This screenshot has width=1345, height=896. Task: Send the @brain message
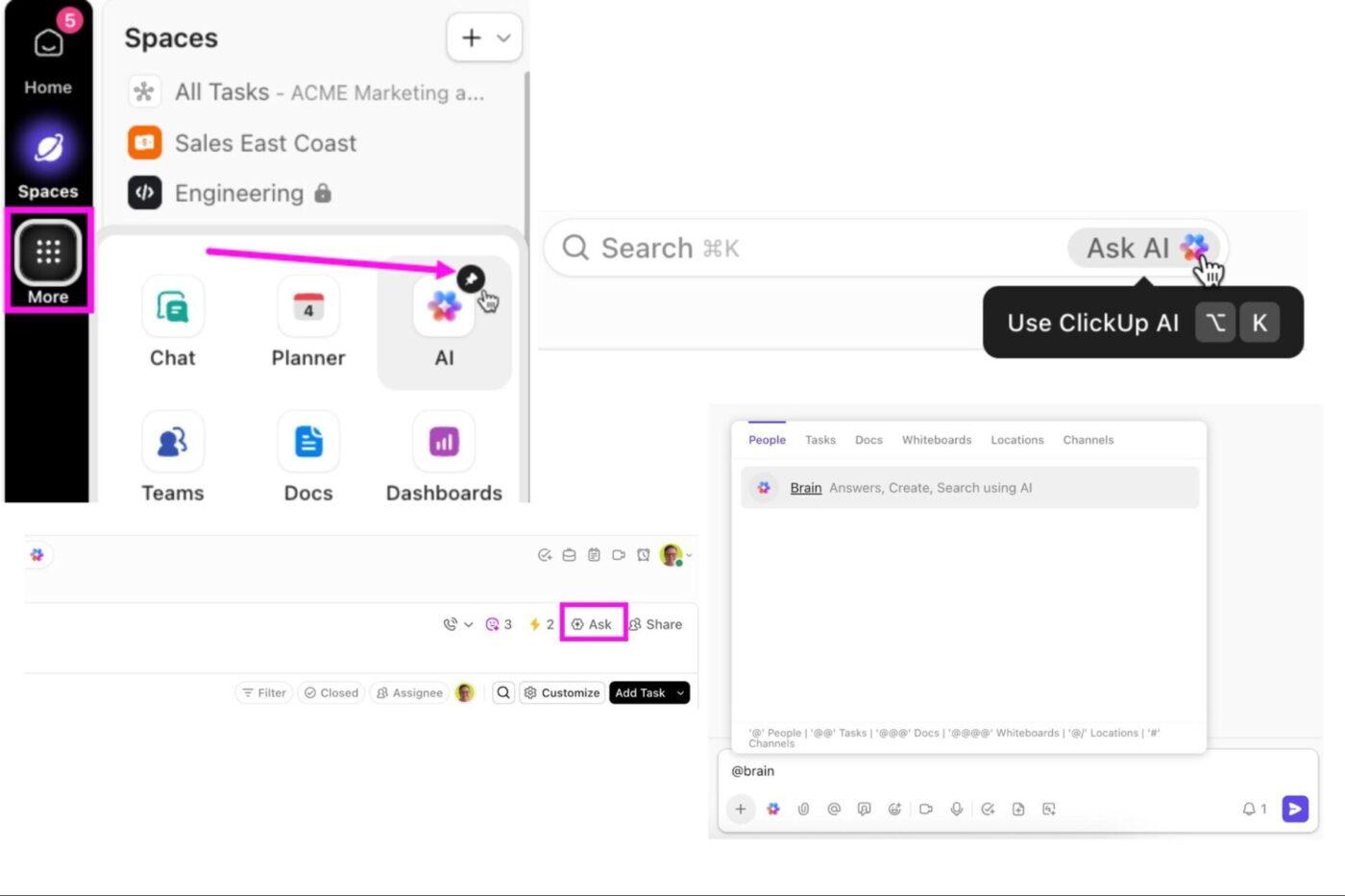(1294, 809)
